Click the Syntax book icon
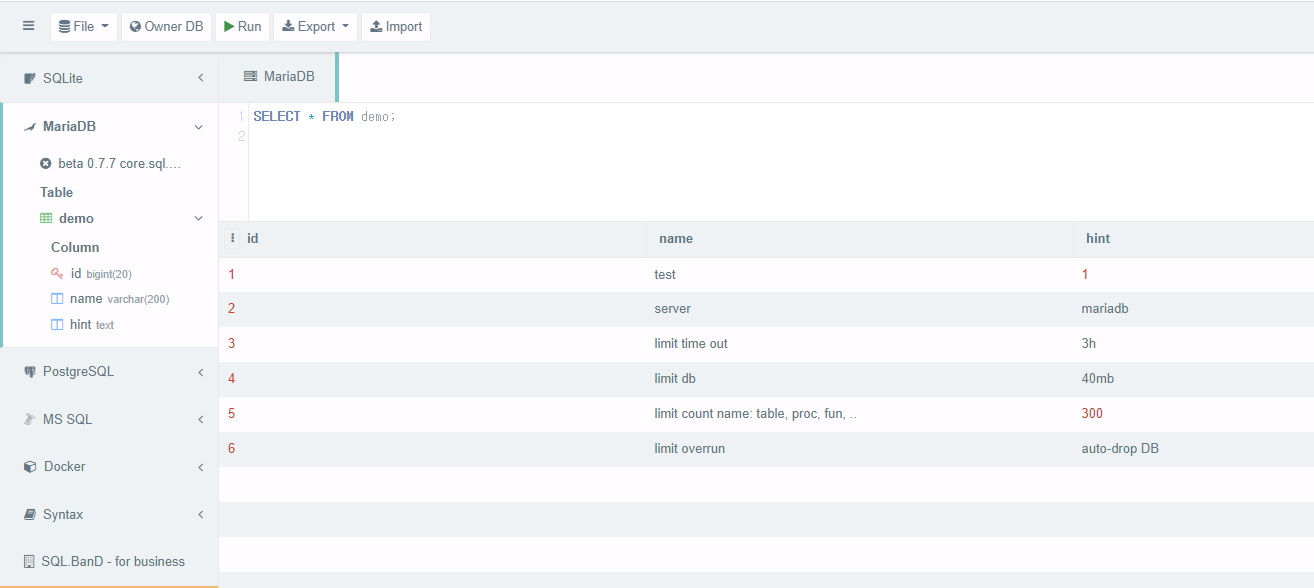 [30, 514]
